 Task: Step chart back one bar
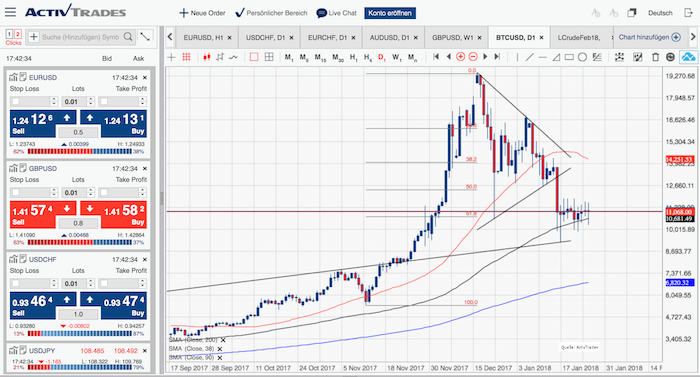(x=449, y=57)
